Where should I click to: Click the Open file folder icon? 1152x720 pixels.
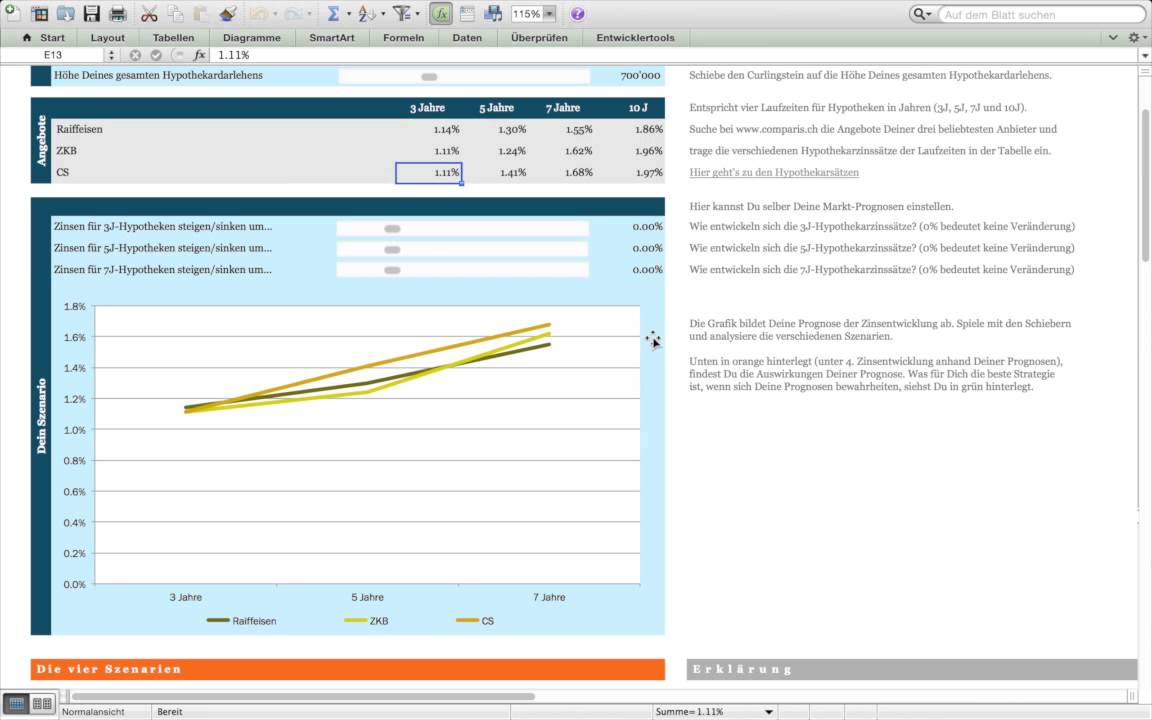(65, 13)
